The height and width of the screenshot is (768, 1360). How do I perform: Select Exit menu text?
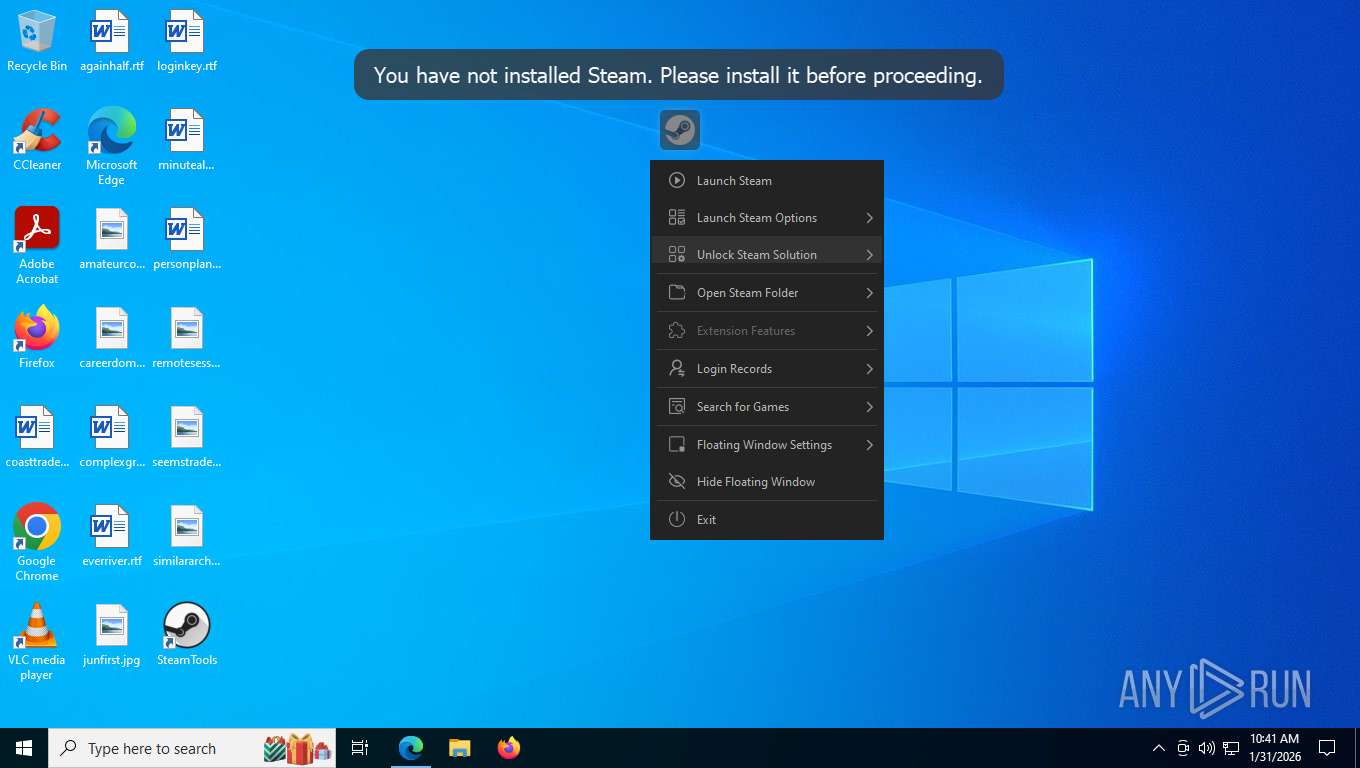tap(706, 520)
